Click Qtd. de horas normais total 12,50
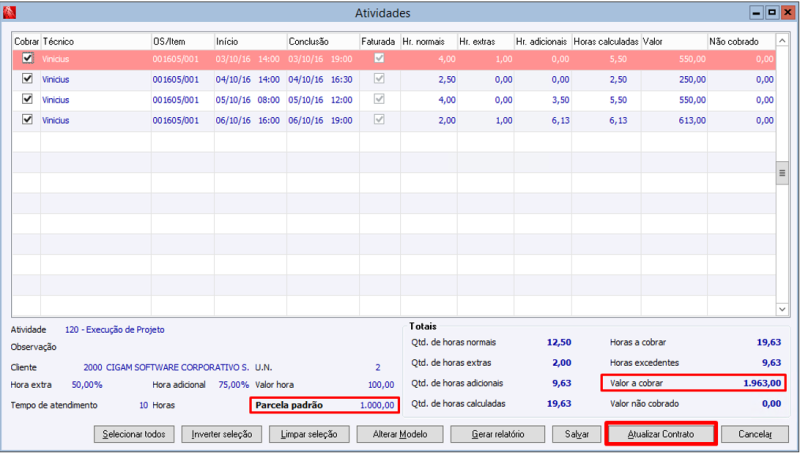Screen dimensions: 800x453 coord(559,342)
